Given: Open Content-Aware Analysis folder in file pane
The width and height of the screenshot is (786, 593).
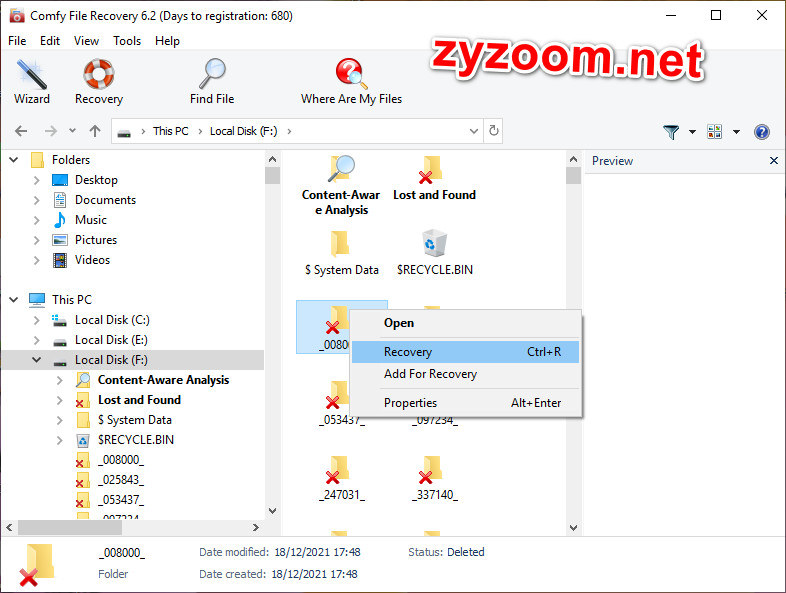Looking at the screenshot, I should coord(341,185).
